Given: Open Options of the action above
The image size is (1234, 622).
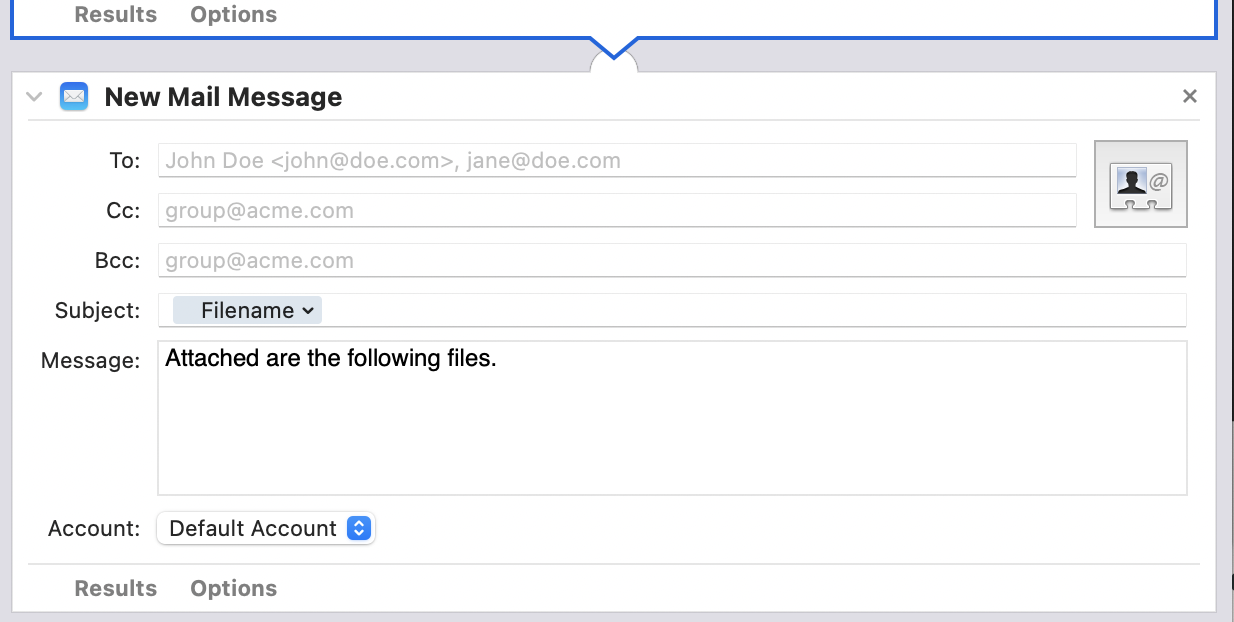Looking at the screenshot, I should 234,15.
